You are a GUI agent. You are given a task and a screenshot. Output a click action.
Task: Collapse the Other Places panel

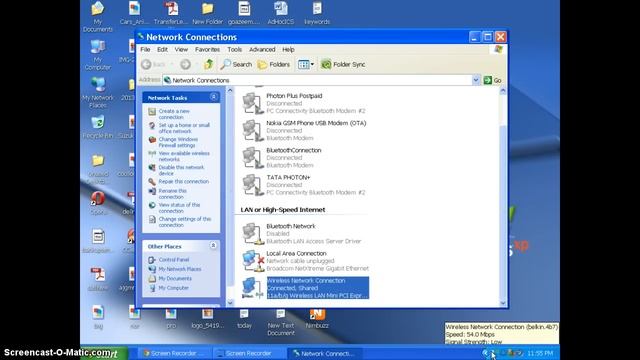(x=213, y=246)
